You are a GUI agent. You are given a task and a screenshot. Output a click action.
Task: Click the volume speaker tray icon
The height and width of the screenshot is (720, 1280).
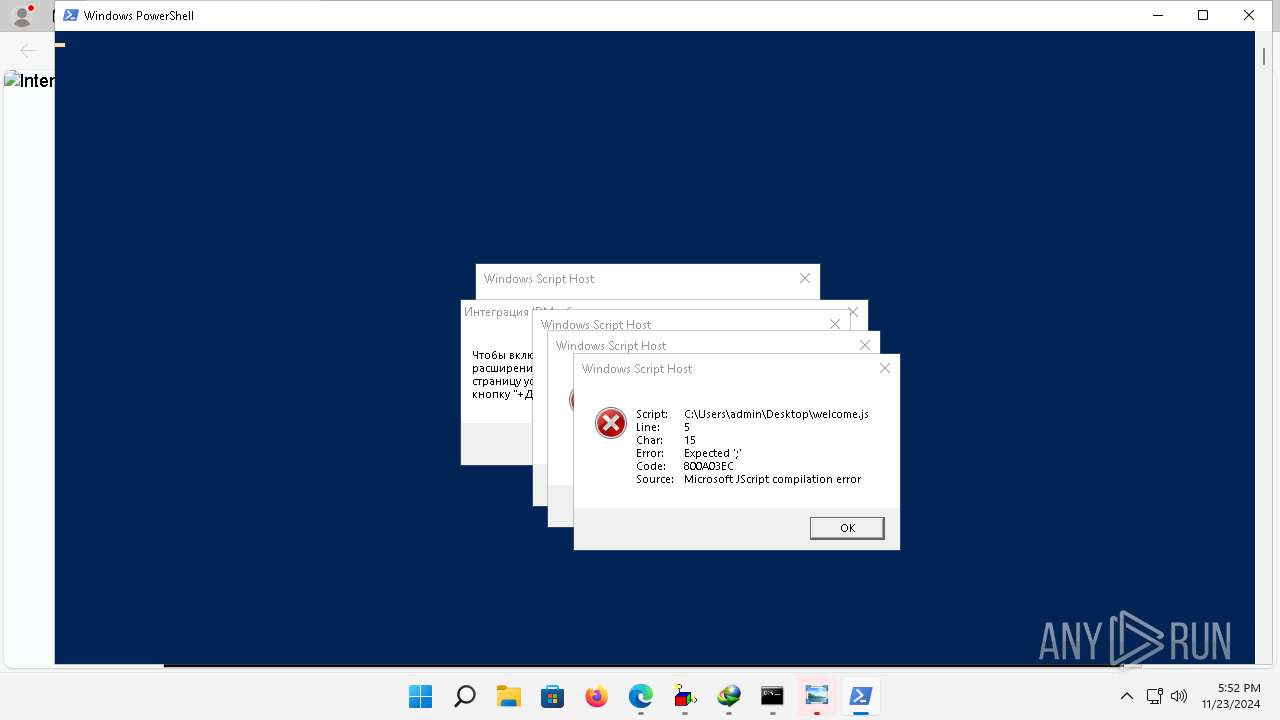[x=1178, y=696]
